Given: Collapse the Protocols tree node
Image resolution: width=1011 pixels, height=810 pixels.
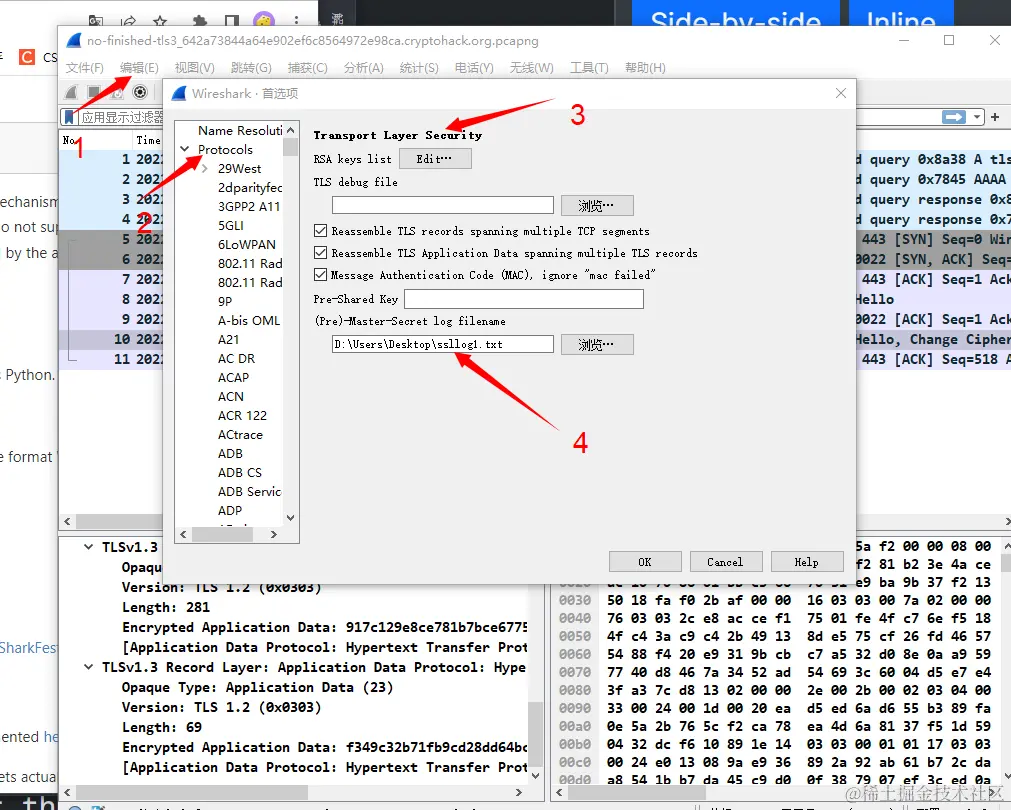Looking at the screenshot, I should (x=185, y=149).
